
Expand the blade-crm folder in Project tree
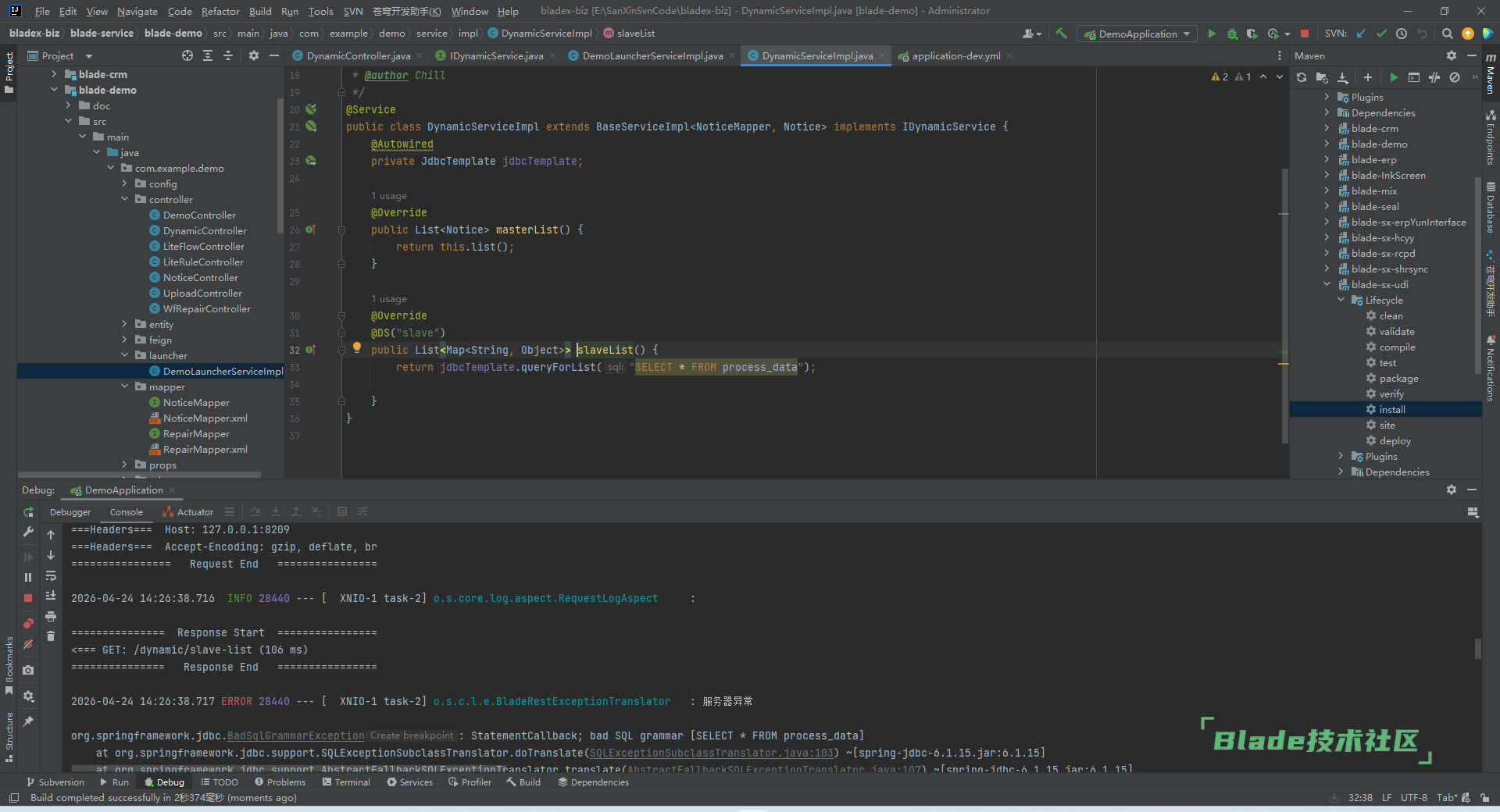point(54,74)
